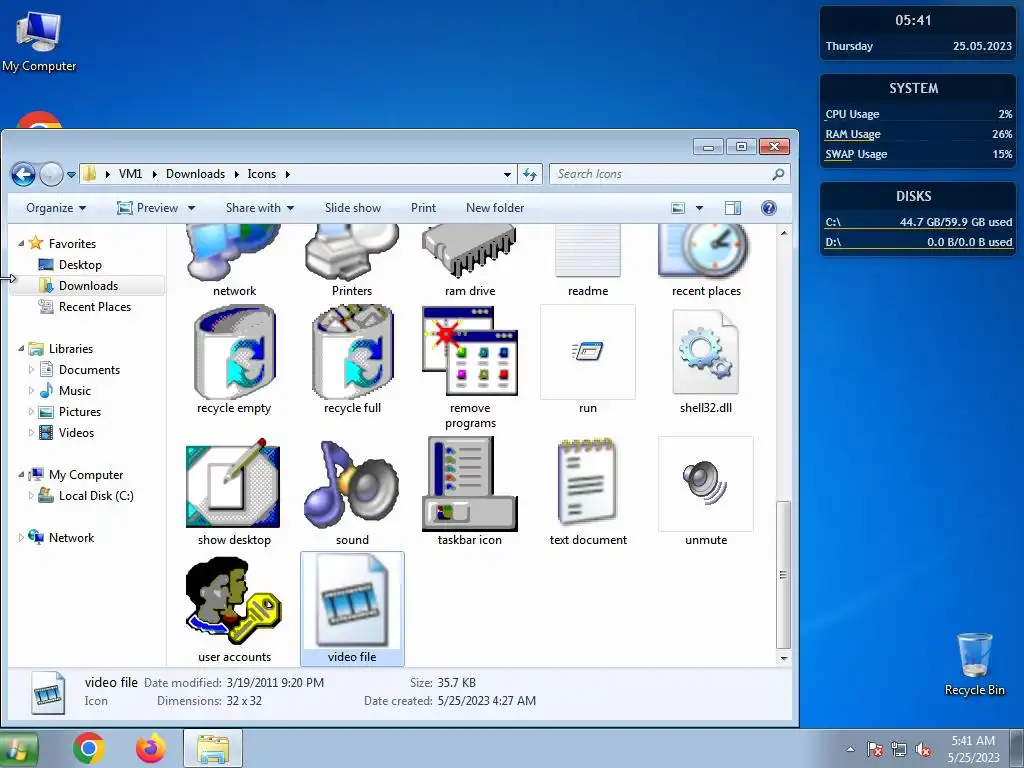The height and width of the screenshot is (768, 1024).
Task: Select the remove programs icon file
Action: [470, 367]
